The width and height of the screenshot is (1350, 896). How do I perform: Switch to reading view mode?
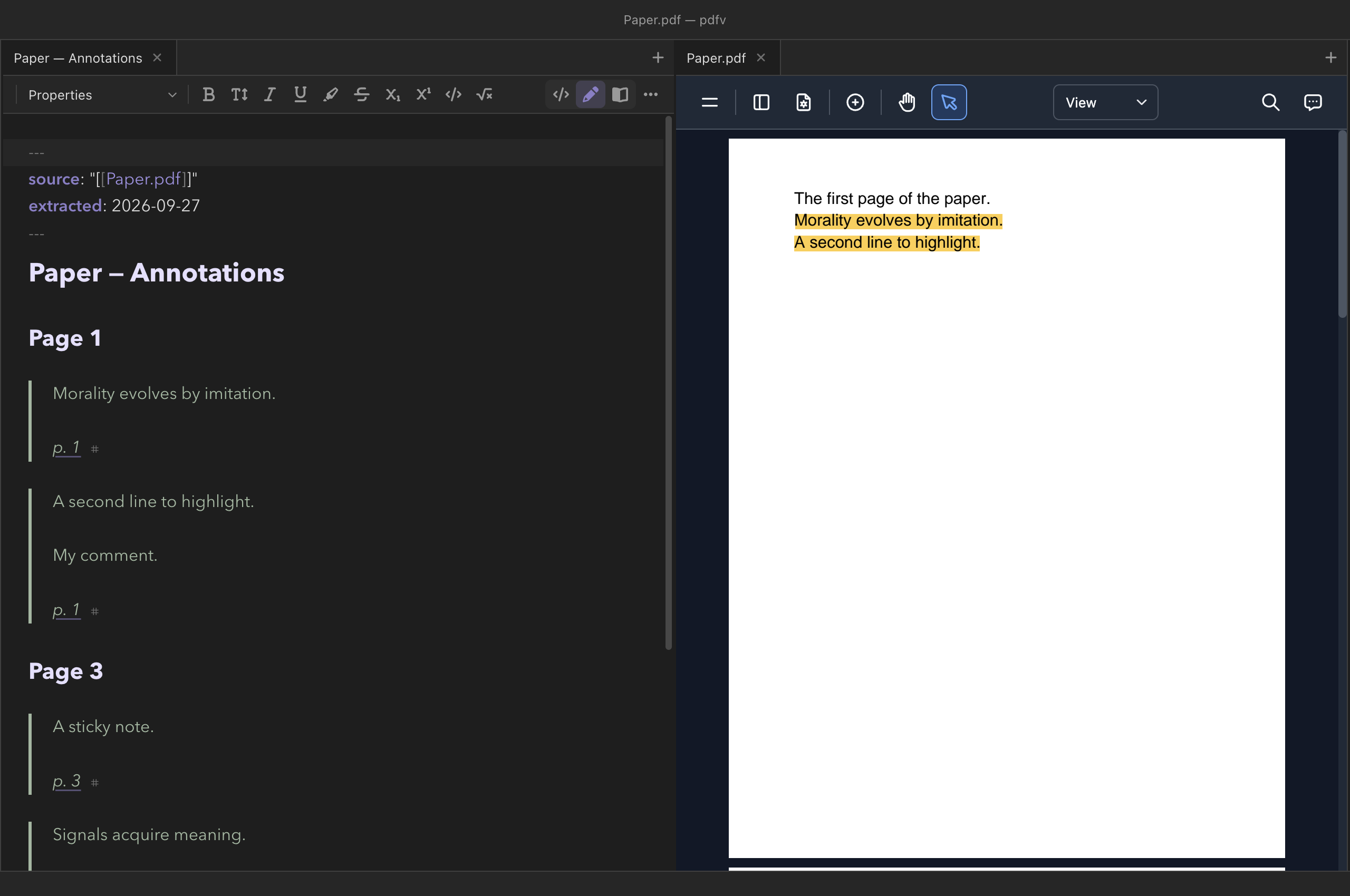620,94
